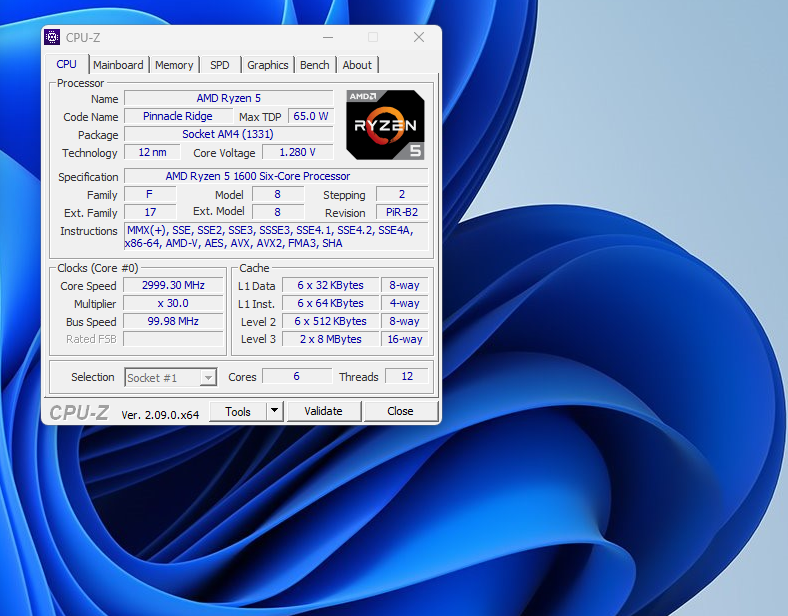Image resolution: width=788 pixels, height=616 pixels.
Task: Open the SPD tab
Action: tap(220, 65)
